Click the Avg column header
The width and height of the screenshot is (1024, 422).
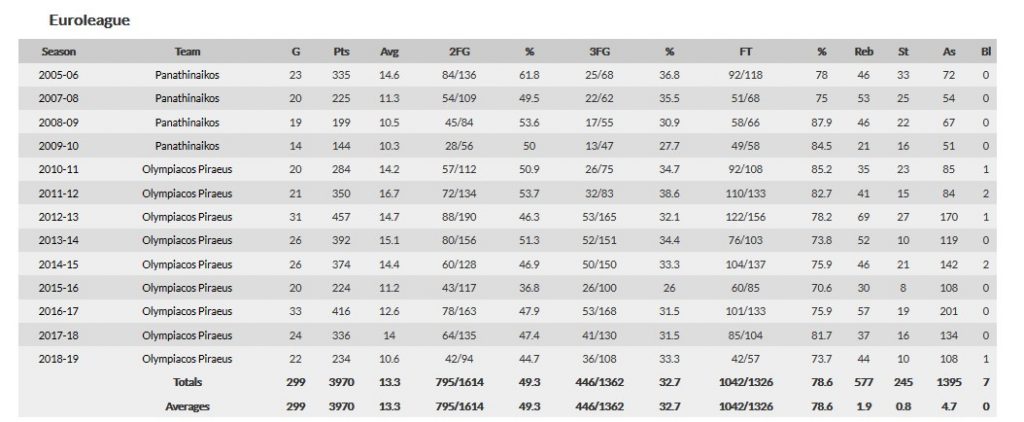click(389, 52)
